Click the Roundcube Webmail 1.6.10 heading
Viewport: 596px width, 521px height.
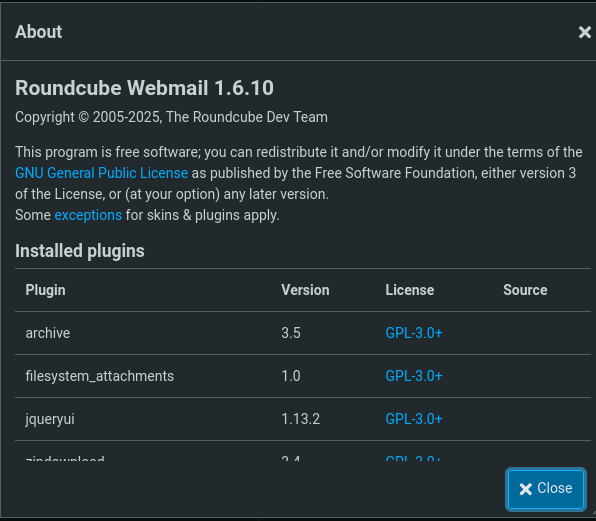[144, 88]
